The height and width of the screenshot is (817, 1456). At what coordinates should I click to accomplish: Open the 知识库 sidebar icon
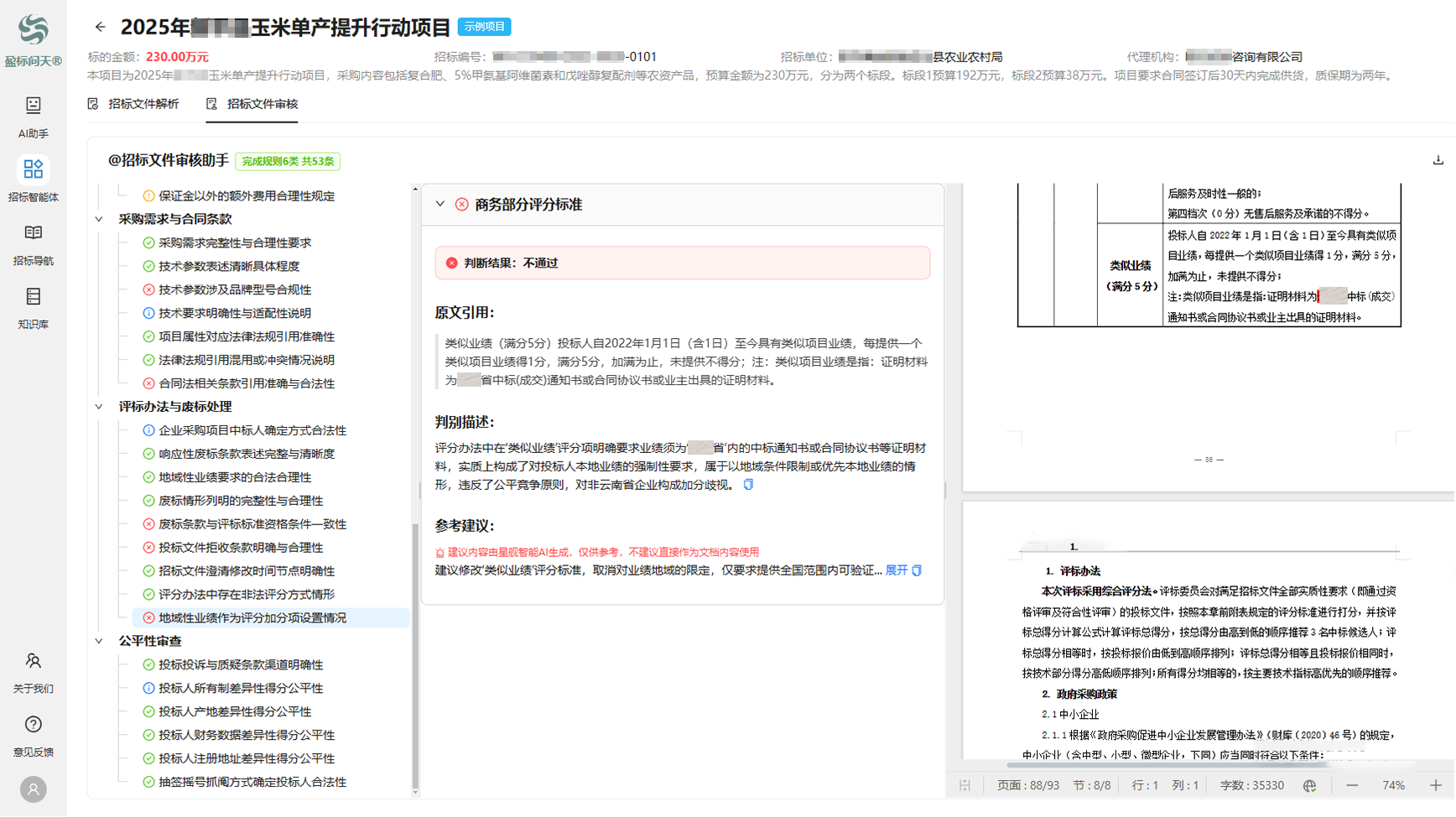(33, 297)
